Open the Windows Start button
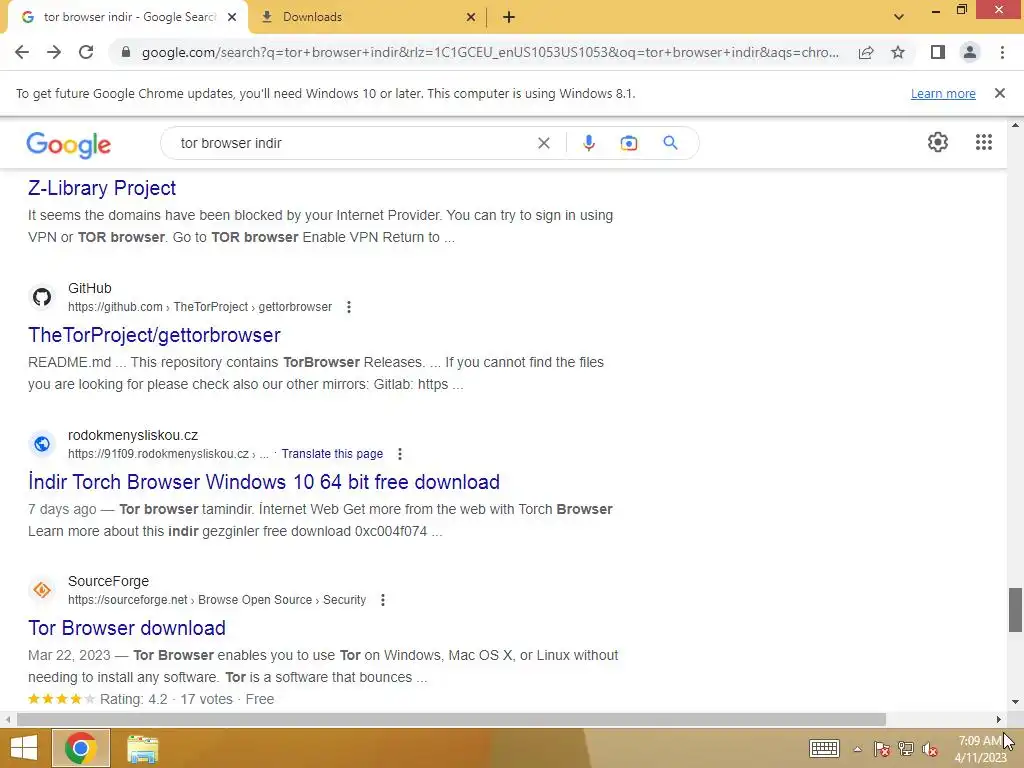 point(24,748)
